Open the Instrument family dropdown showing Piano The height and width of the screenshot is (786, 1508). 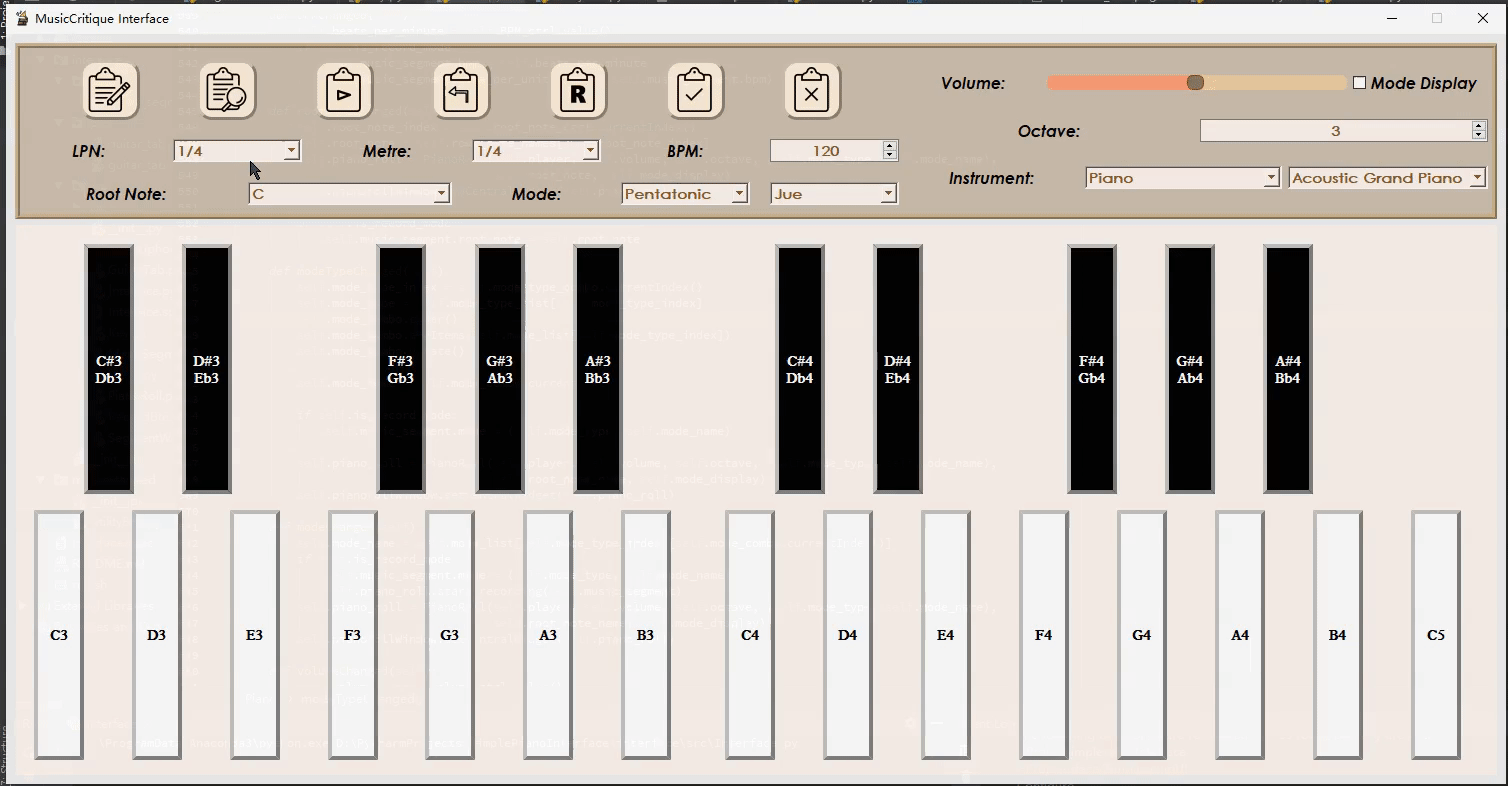[x=1183, y=178]
